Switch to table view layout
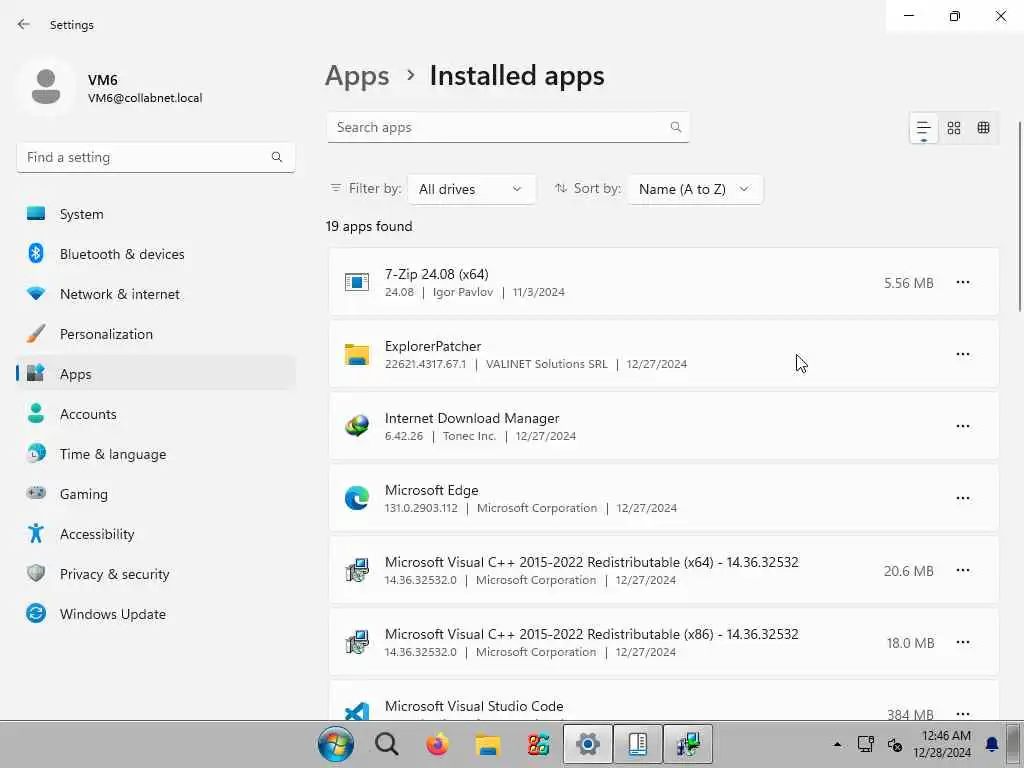Screen dimensions: 1024x768 coord(984,128)
